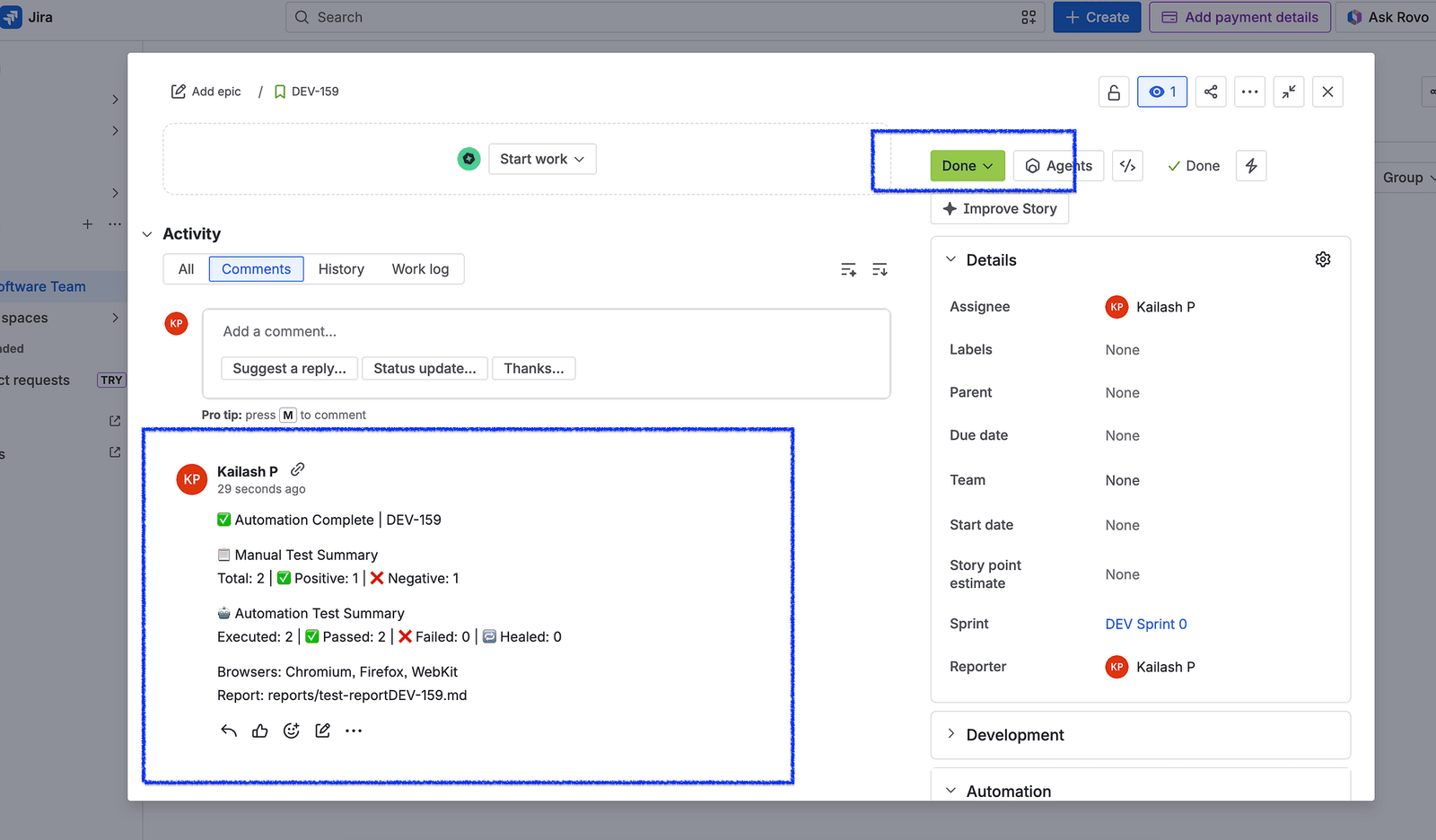Click the Agents button
This screenshot has height=840, width=1436.
(1059, 166)
